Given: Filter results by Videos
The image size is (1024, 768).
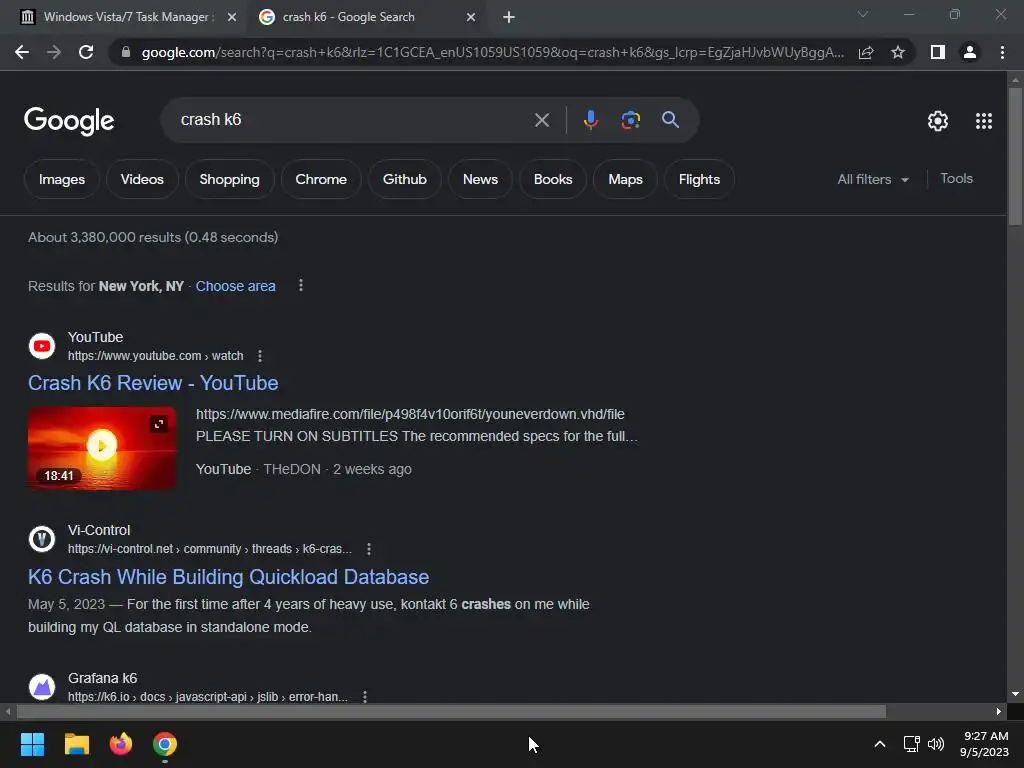Looking at the screenshot, I should point(142,180).
